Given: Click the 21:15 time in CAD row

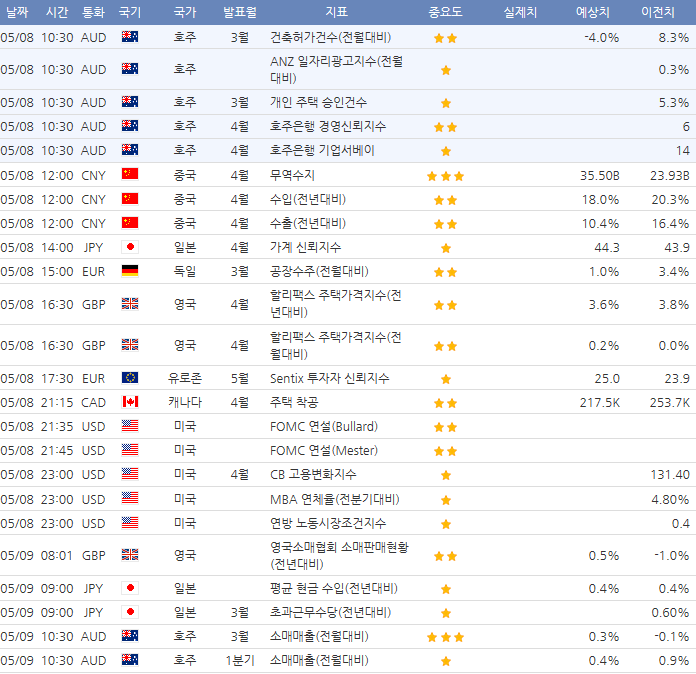Looking at the screenshot, I should click(x=57, y=402).
